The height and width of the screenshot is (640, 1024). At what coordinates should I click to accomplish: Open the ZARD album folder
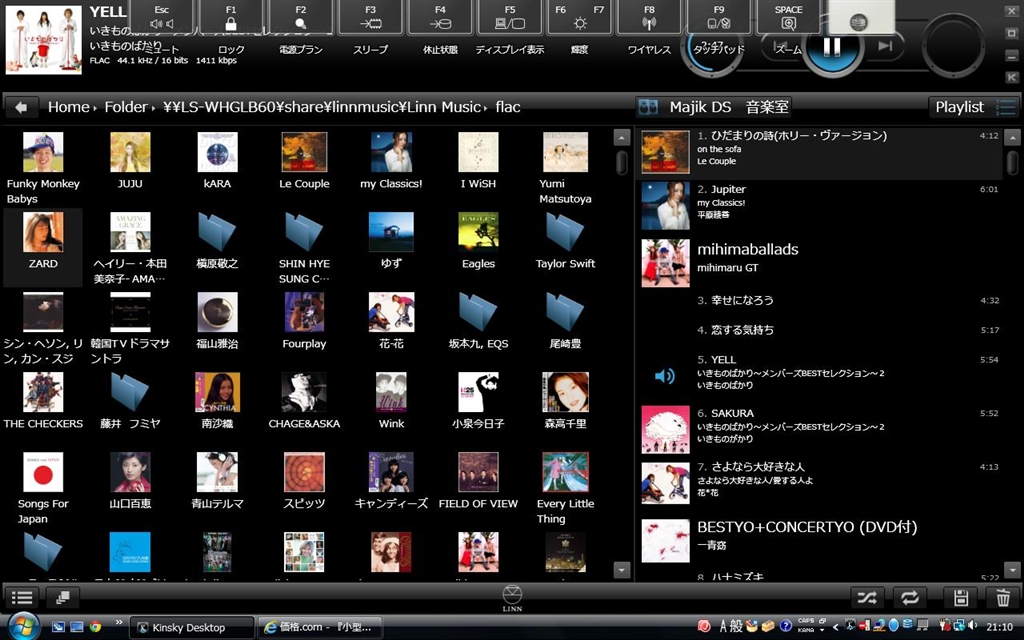click(x=43, y=241)
